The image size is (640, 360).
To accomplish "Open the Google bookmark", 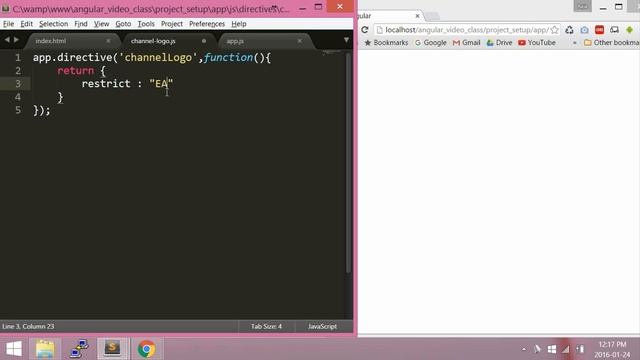I will pyautogui.click(x=430, y=42).
